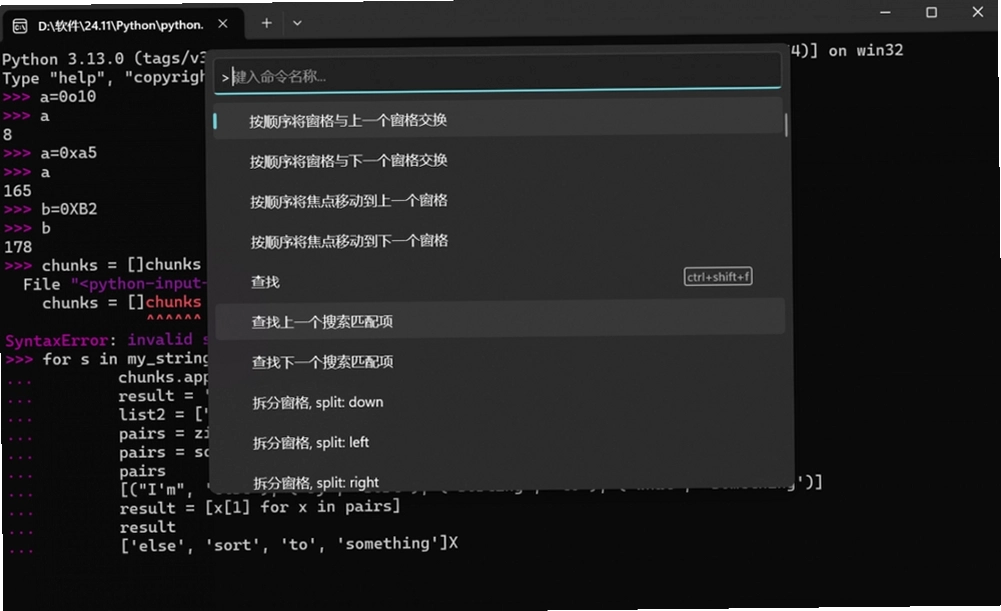Click the ctrl+shift+f shortcut badge
The height and width of the screenshot is (611, 1001).
point(718,276)
